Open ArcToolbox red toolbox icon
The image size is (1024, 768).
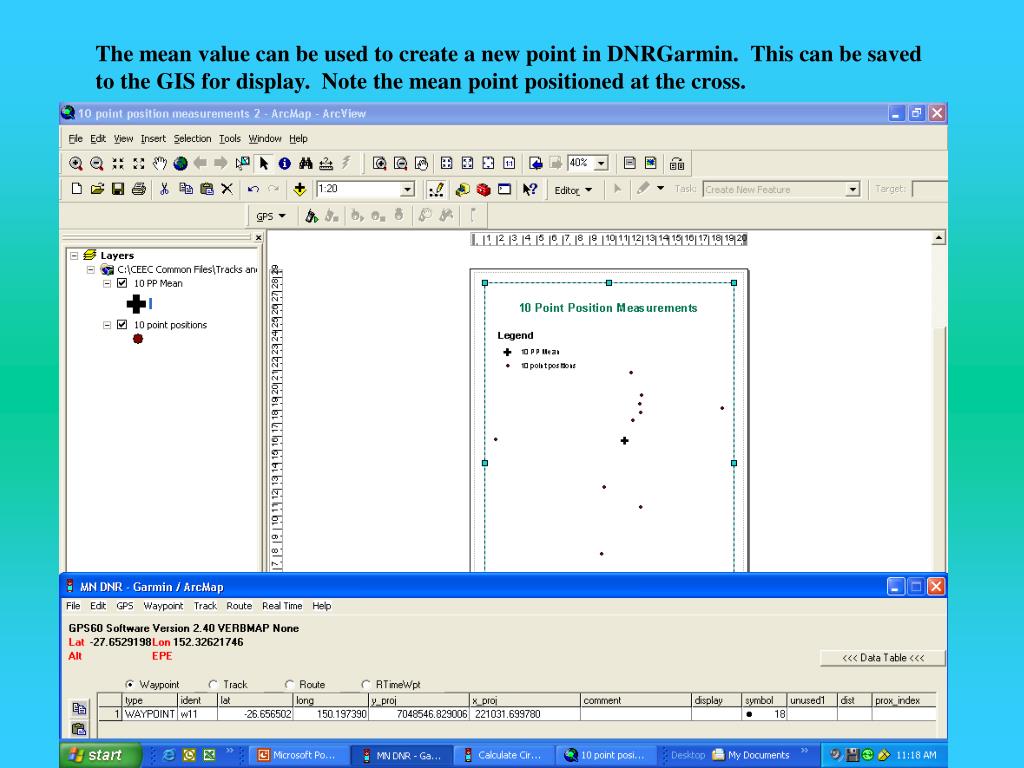point(483,189)
